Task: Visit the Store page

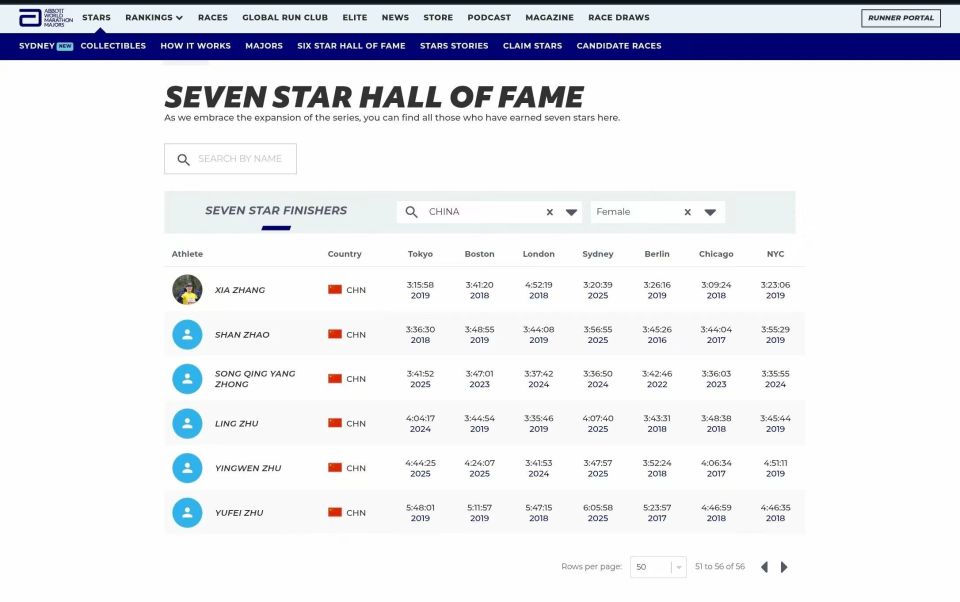Action: [x=438, y=18]
